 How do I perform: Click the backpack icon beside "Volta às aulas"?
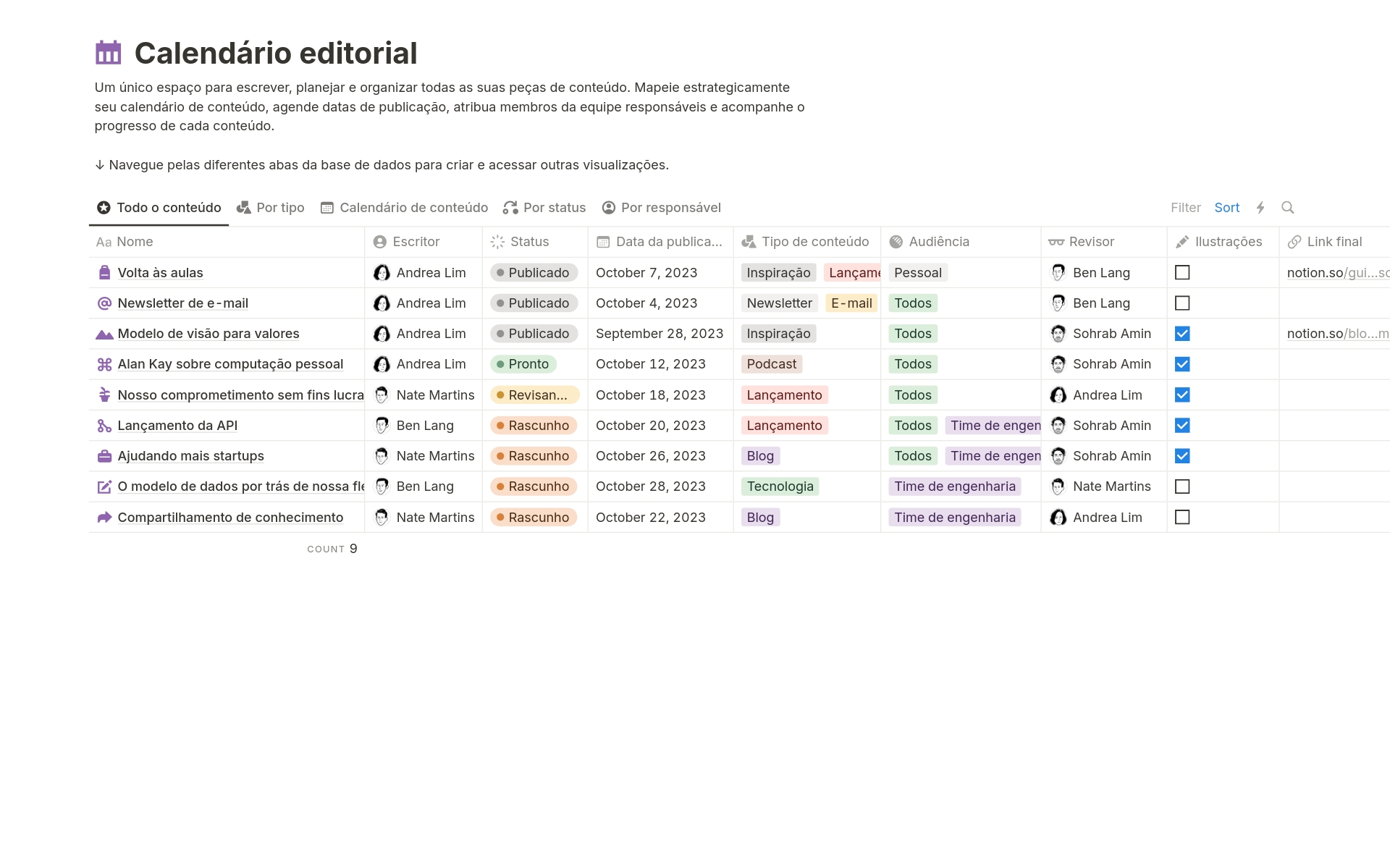coord(104,273)
